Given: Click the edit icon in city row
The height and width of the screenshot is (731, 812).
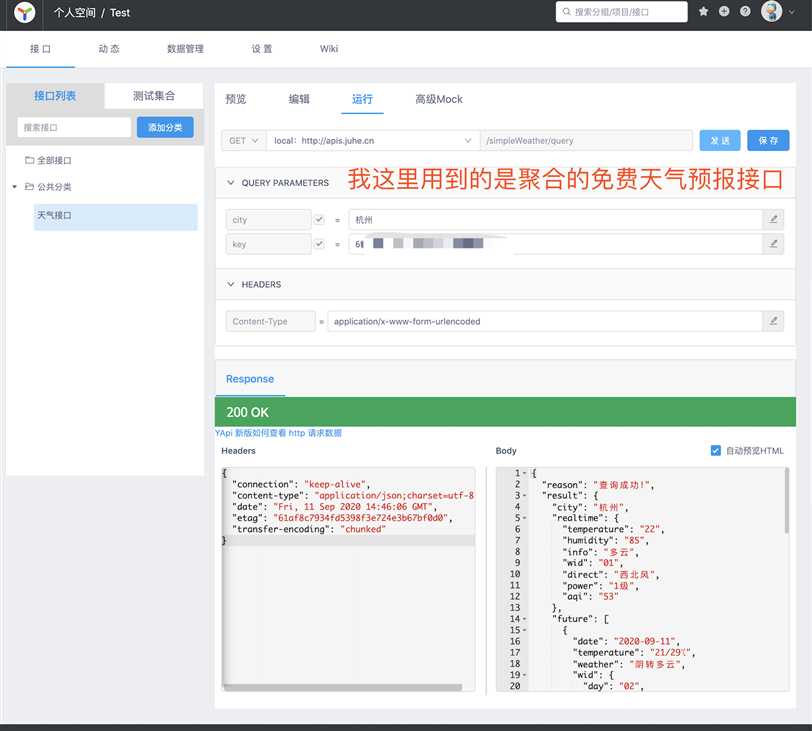Looking at the screenshot, I should coord(773,220).
